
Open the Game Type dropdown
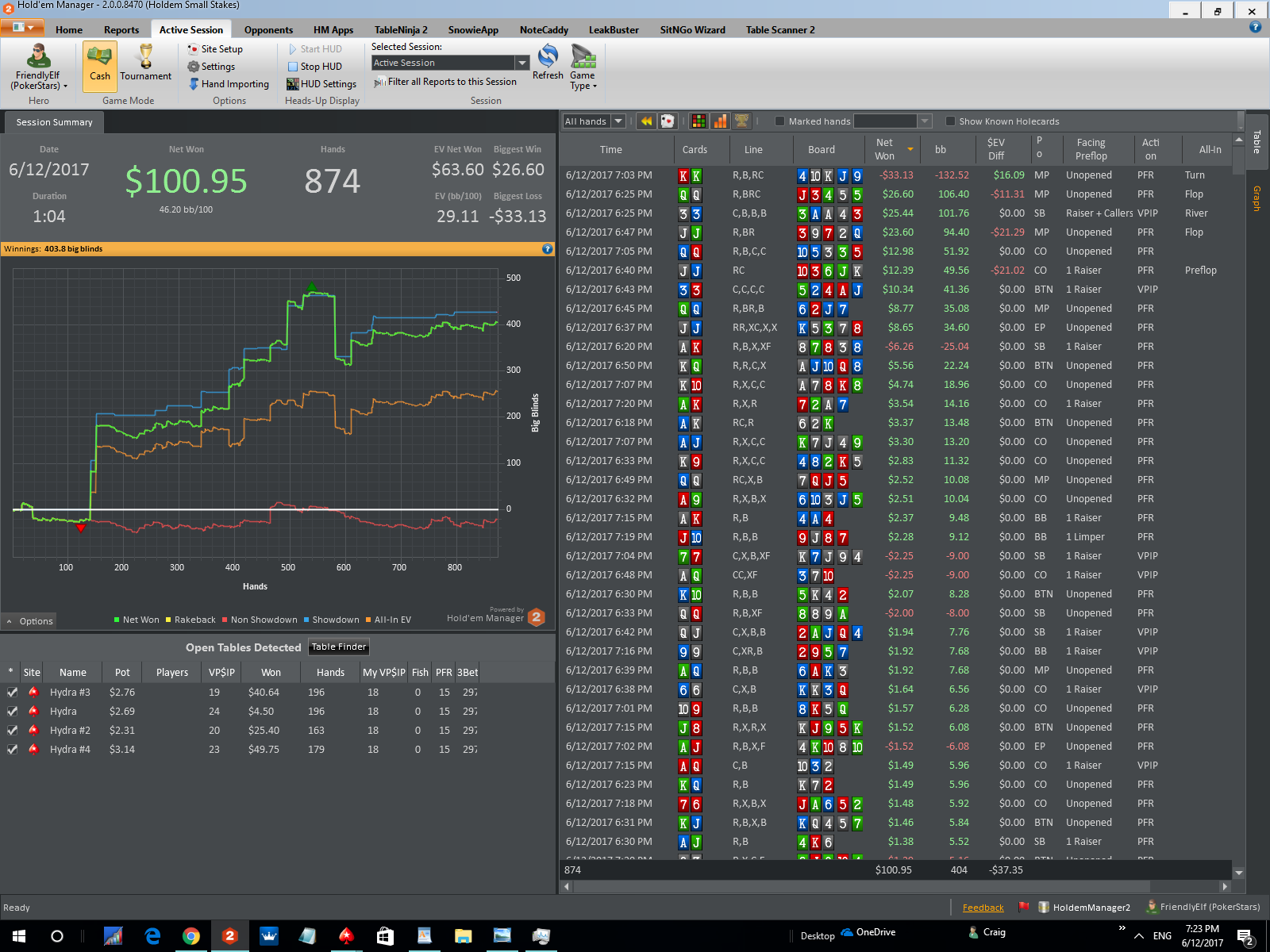pyautogui.click(x=583, y=66)
